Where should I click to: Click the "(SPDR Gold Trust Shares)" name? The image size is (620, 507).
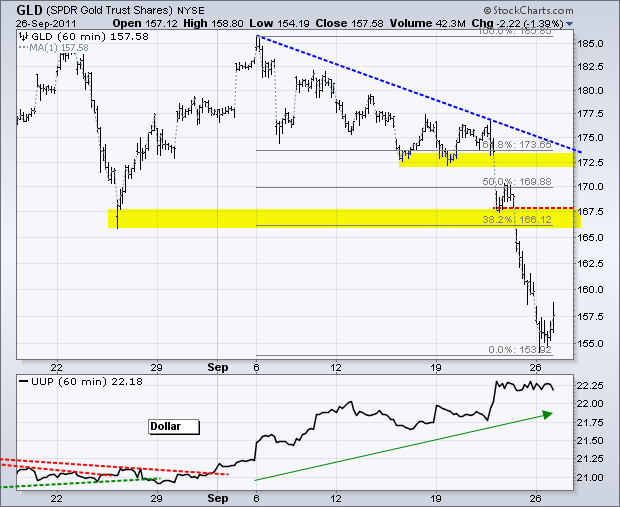click(109, 10)
